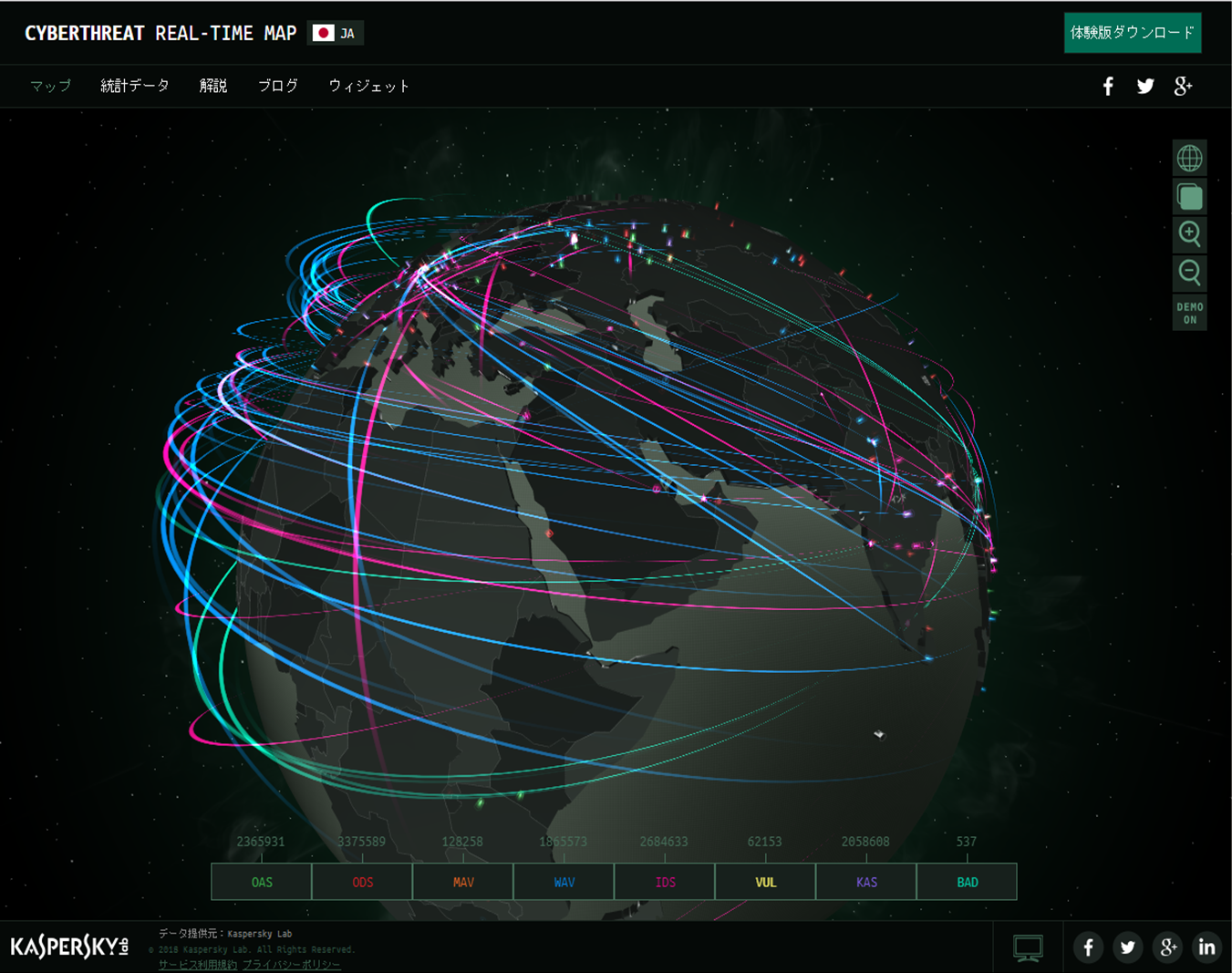Switch to globe view
Viewport: 1232px width, 973px height.
click(1189, 159)
